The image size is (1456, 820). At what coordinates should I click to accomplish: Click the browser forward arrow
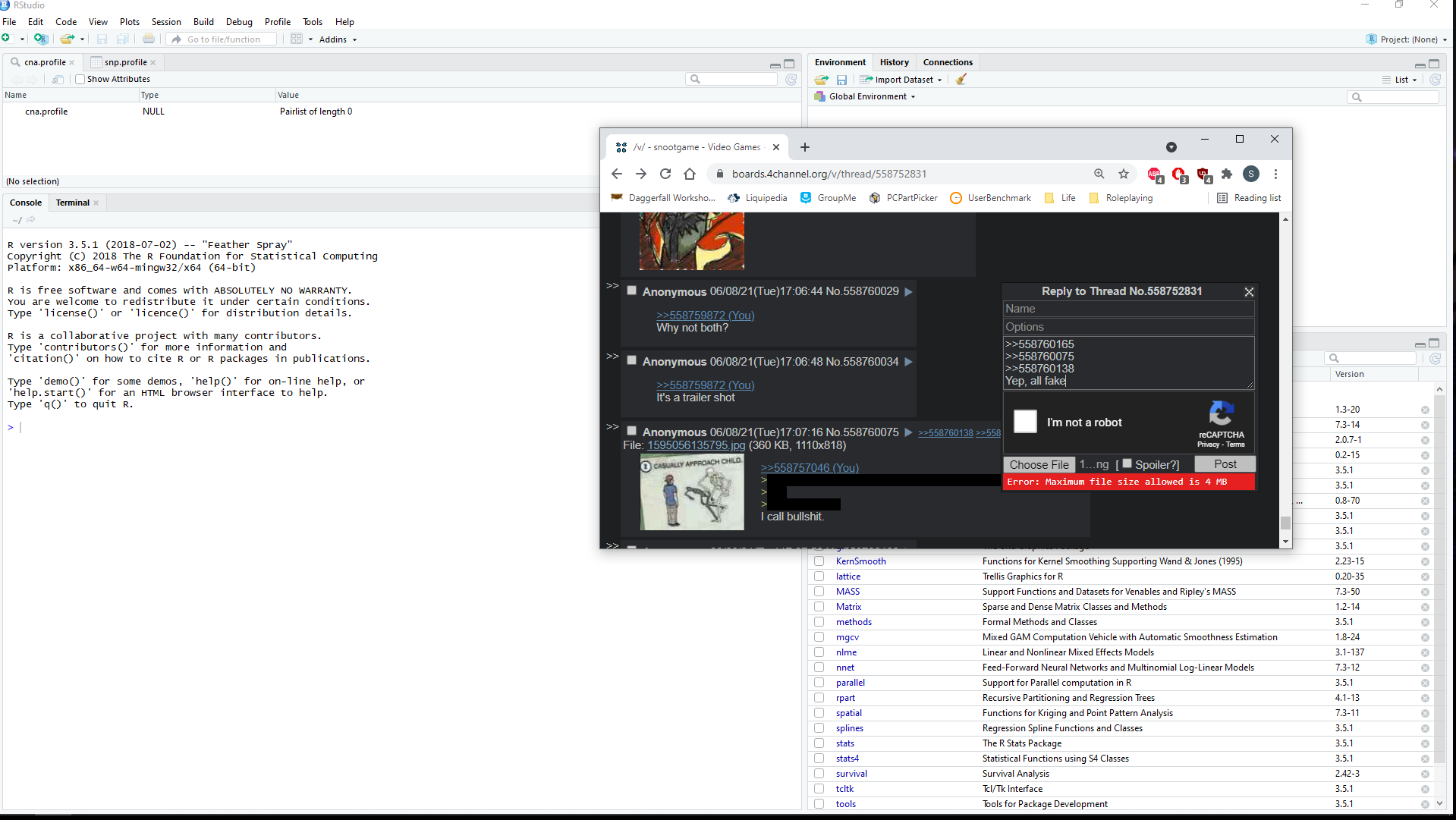(x=641, y=174)
